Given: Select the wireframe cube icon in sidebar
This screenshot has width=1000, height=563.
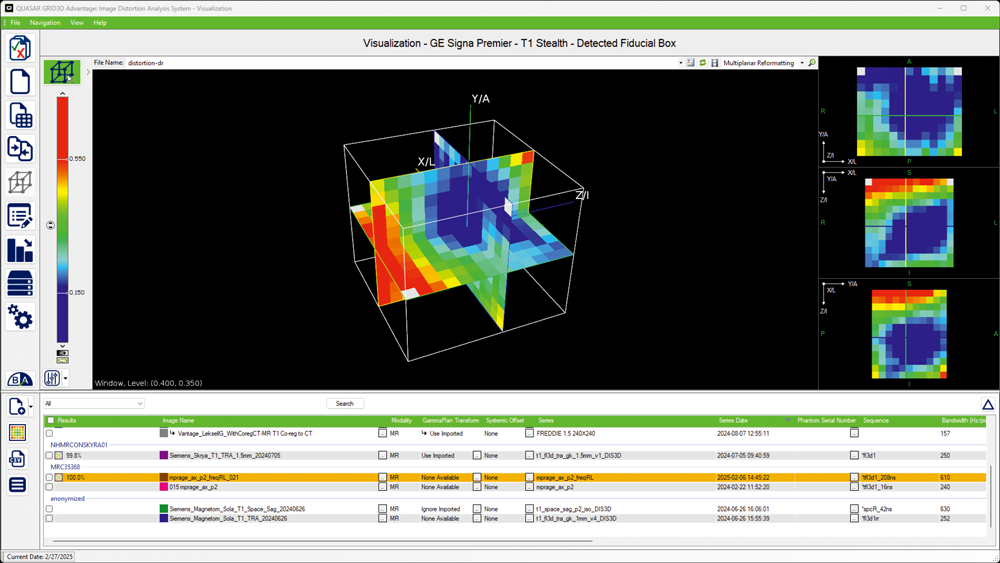Looking at the screenshot, I should [20, 183].
